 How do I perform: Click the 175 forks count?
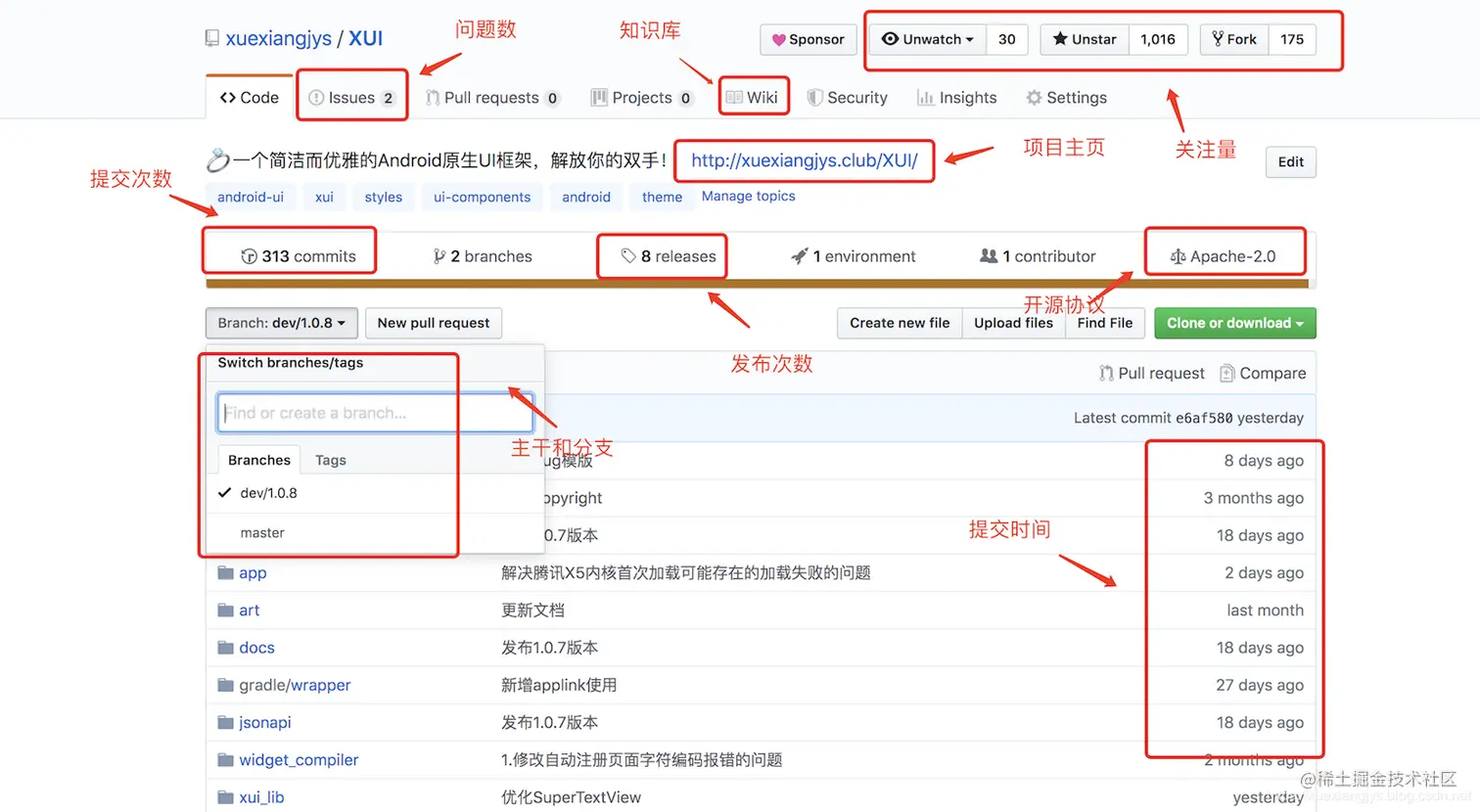point(1292,39)
